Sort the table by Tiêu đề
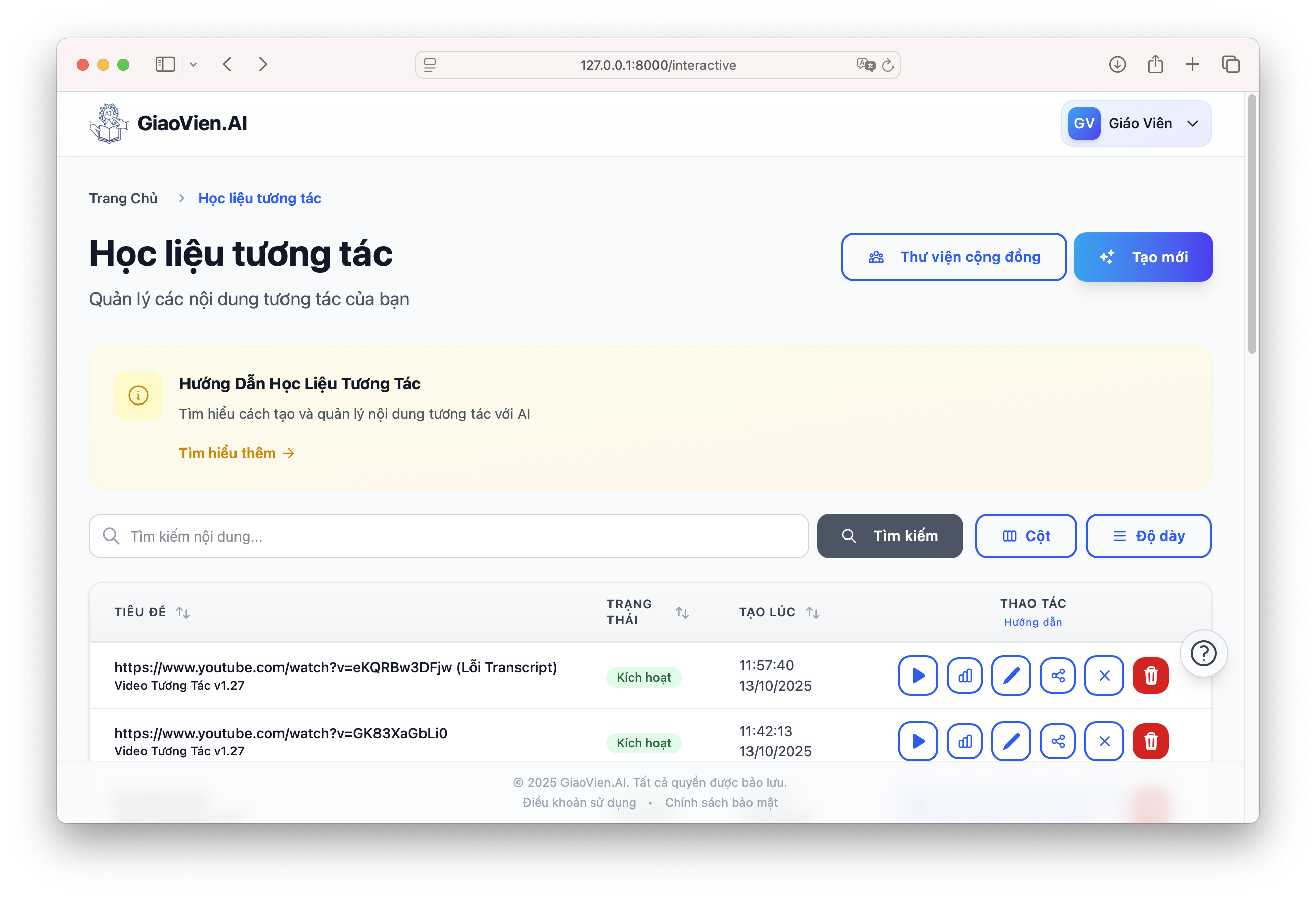Screen dimensions: 1316x898 pos(183,612)
